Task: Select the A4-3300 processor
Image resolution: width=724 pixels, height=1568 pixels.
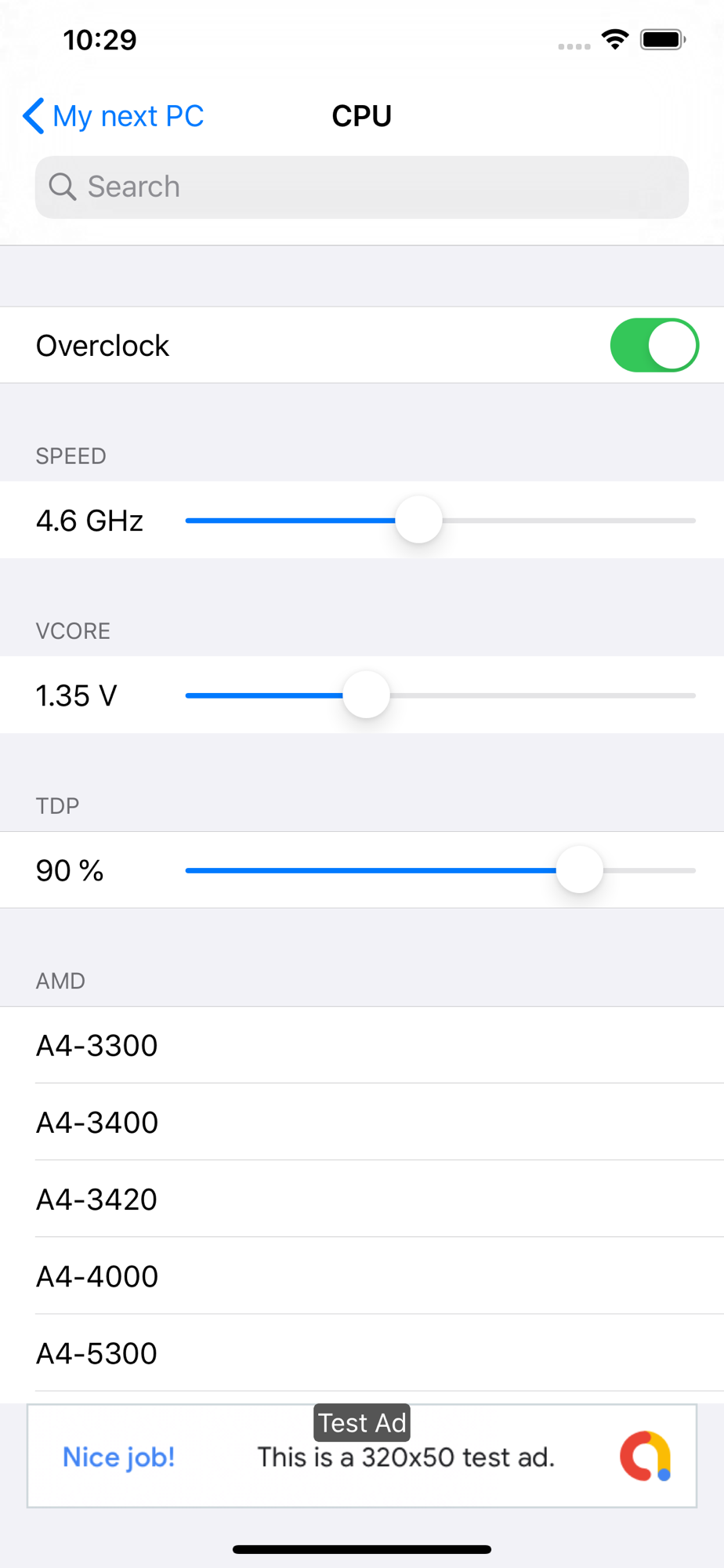Action: point(362,1045)
